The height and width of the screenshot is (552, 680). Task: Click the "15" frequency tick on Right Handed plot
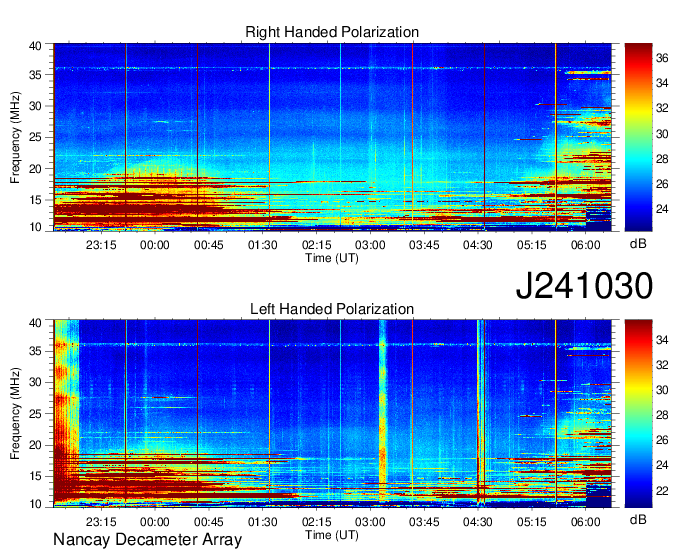pyautogui.click(x=35, y=200)
